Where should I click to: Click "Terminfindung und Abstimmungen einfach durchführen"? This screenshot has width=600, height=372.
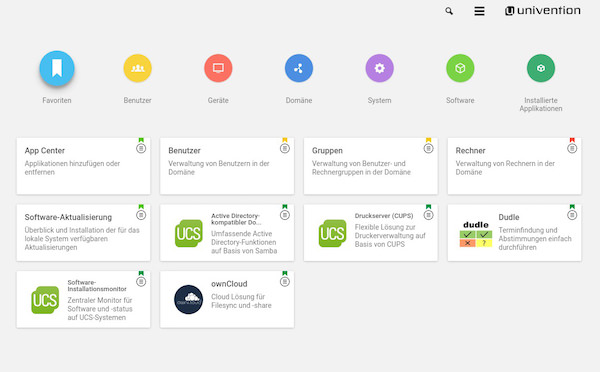(x=535, y=238)
